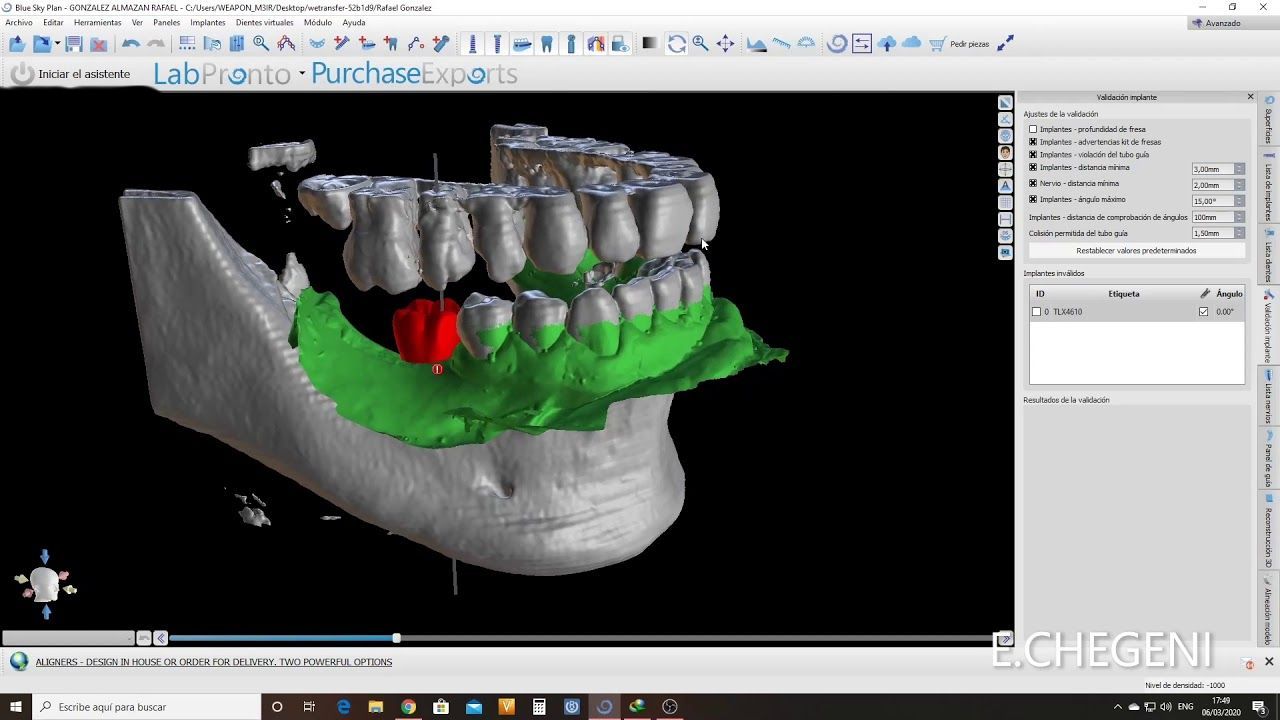Screen dimensions: 1280x720
Task: Check the TLX4610 implant ID checkbox
Action: click(1037, 312)
